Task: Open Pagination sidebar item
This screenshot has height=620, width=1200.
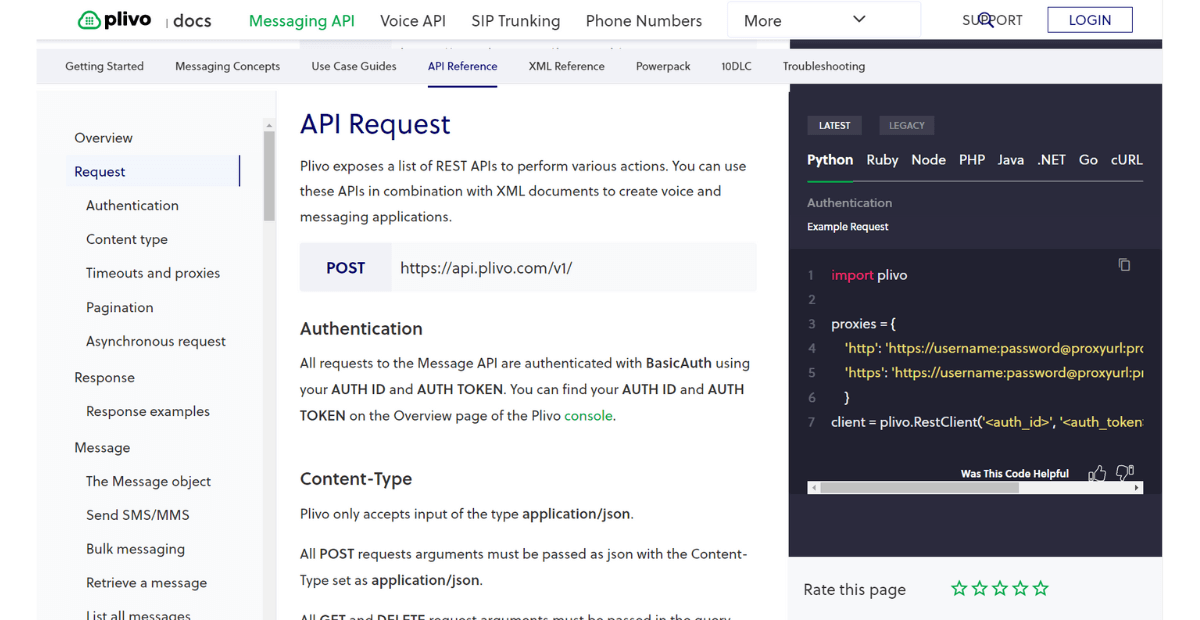Action: pyautogui.click(x=120, y=308)
